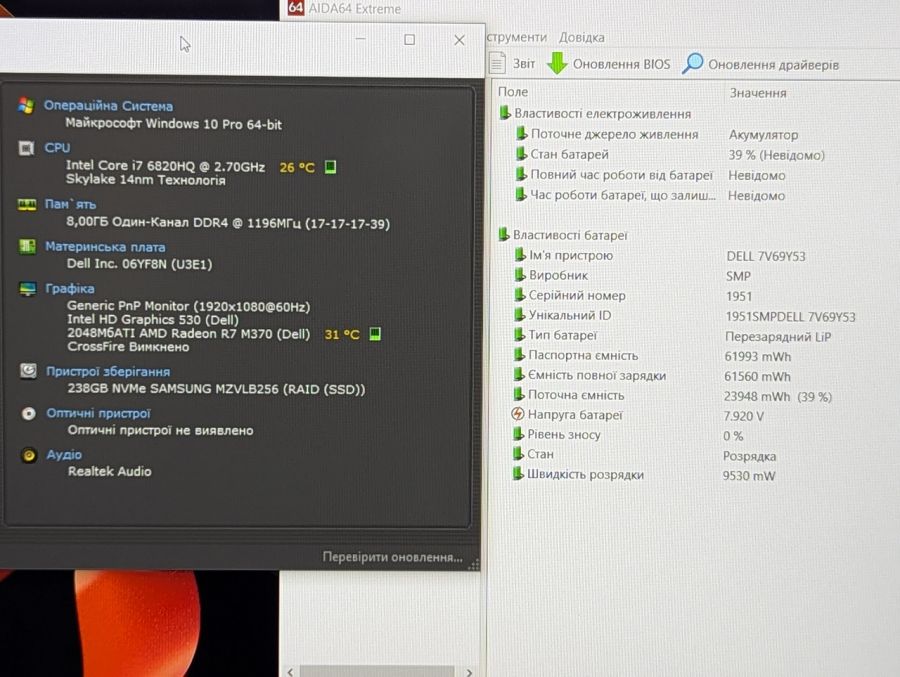
Task: Click the green GPU temperature indicator at 31 °C
Action: (375, 334)
